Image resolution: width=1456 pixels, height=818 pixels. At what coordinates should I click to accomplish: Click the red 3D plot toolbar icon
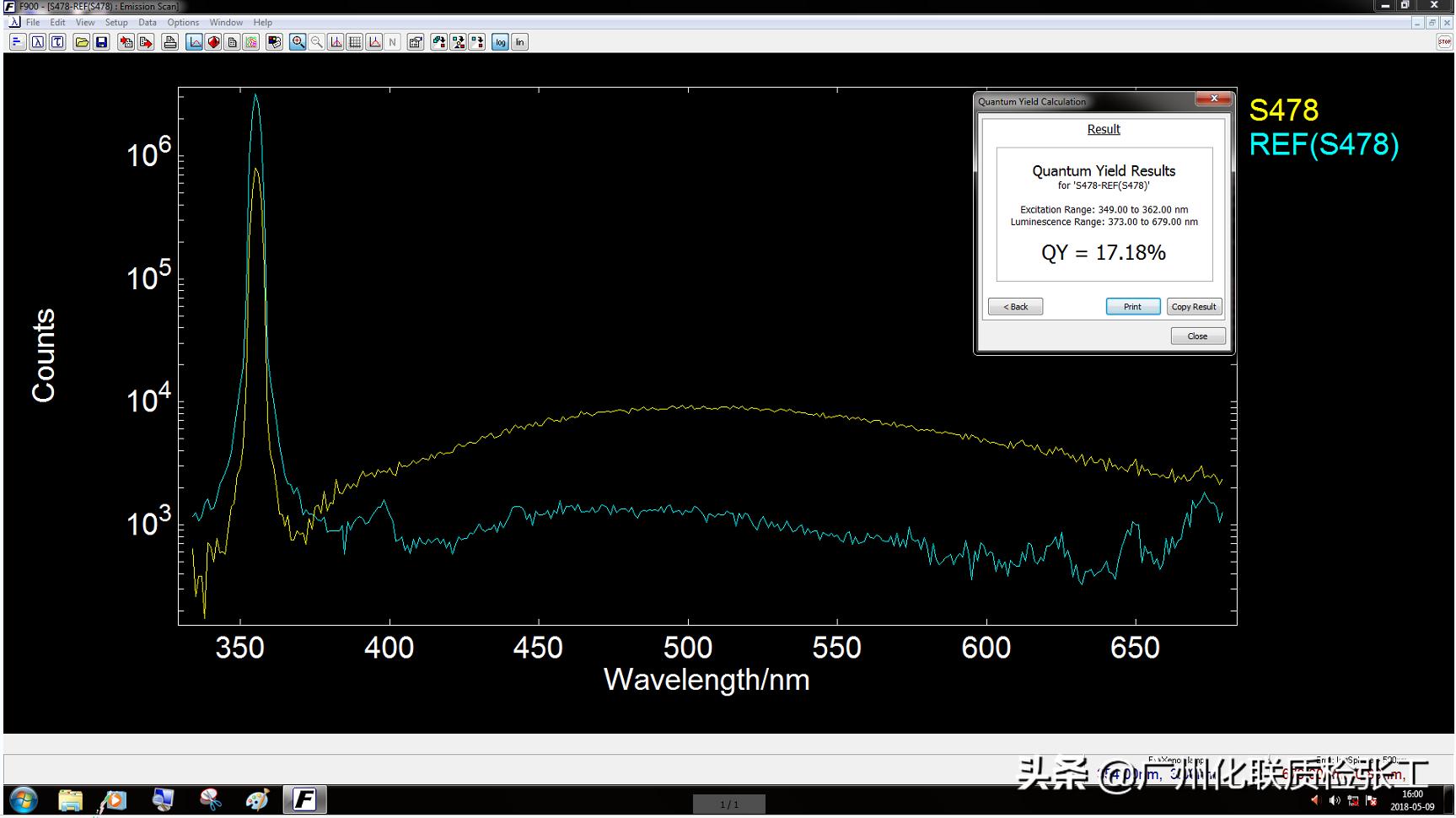[x=214, y=42]
